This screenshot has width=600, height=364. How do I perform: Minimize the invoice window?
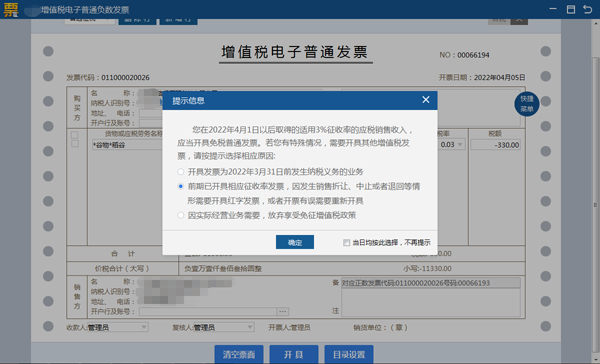(x=553, y=9)
